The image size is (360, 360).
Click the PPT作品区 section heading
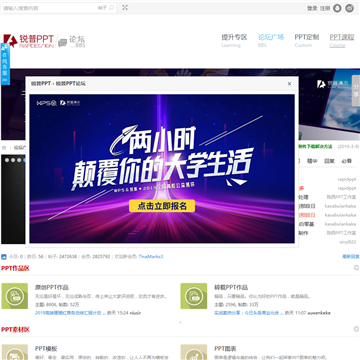pyautogui.click(x=15, y=268)
